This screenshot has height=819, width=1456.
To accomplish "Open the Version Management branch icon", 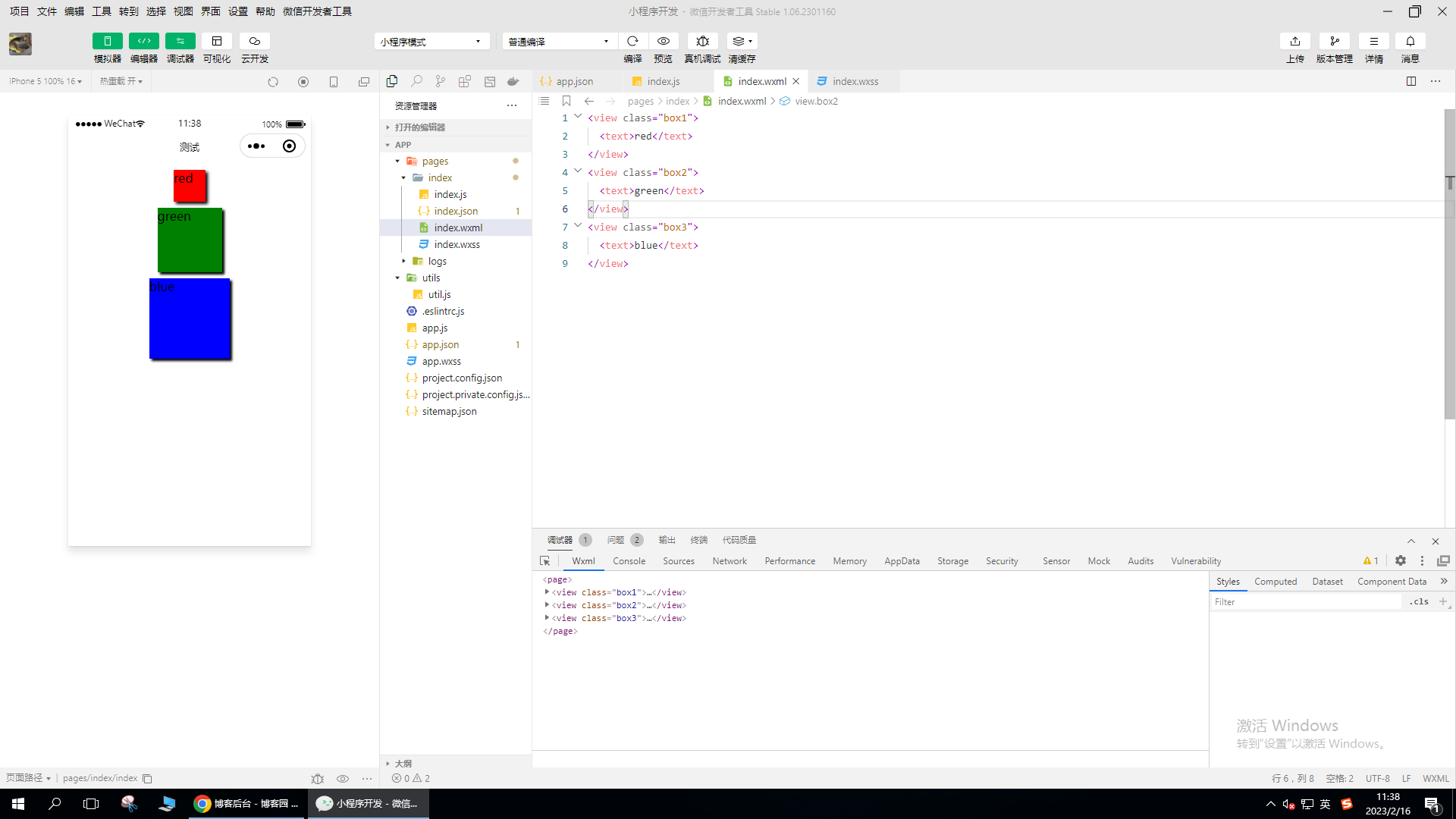I will tap(1335, 41).
